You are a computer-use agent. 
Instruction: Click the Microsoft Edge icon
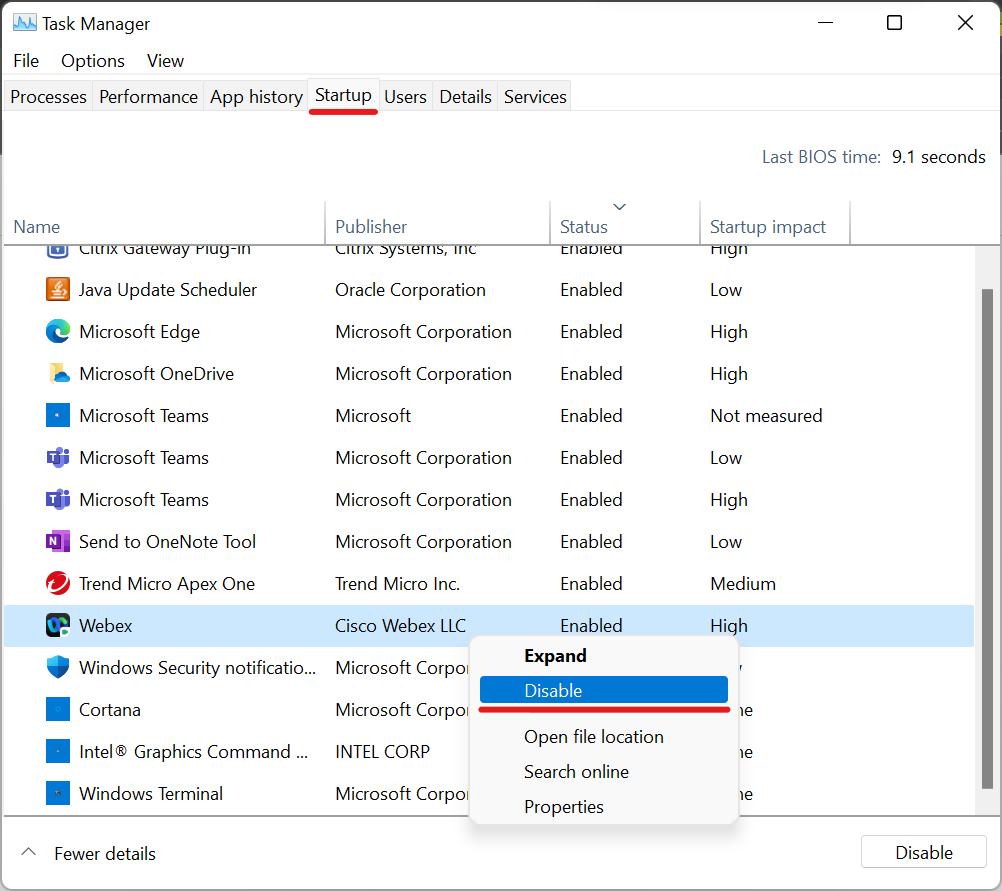click(58, 331)
